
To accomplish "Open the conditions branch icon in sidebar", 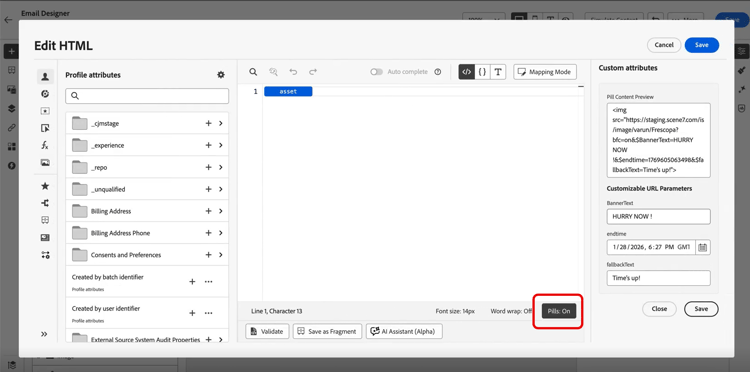I will click(45, 203).
